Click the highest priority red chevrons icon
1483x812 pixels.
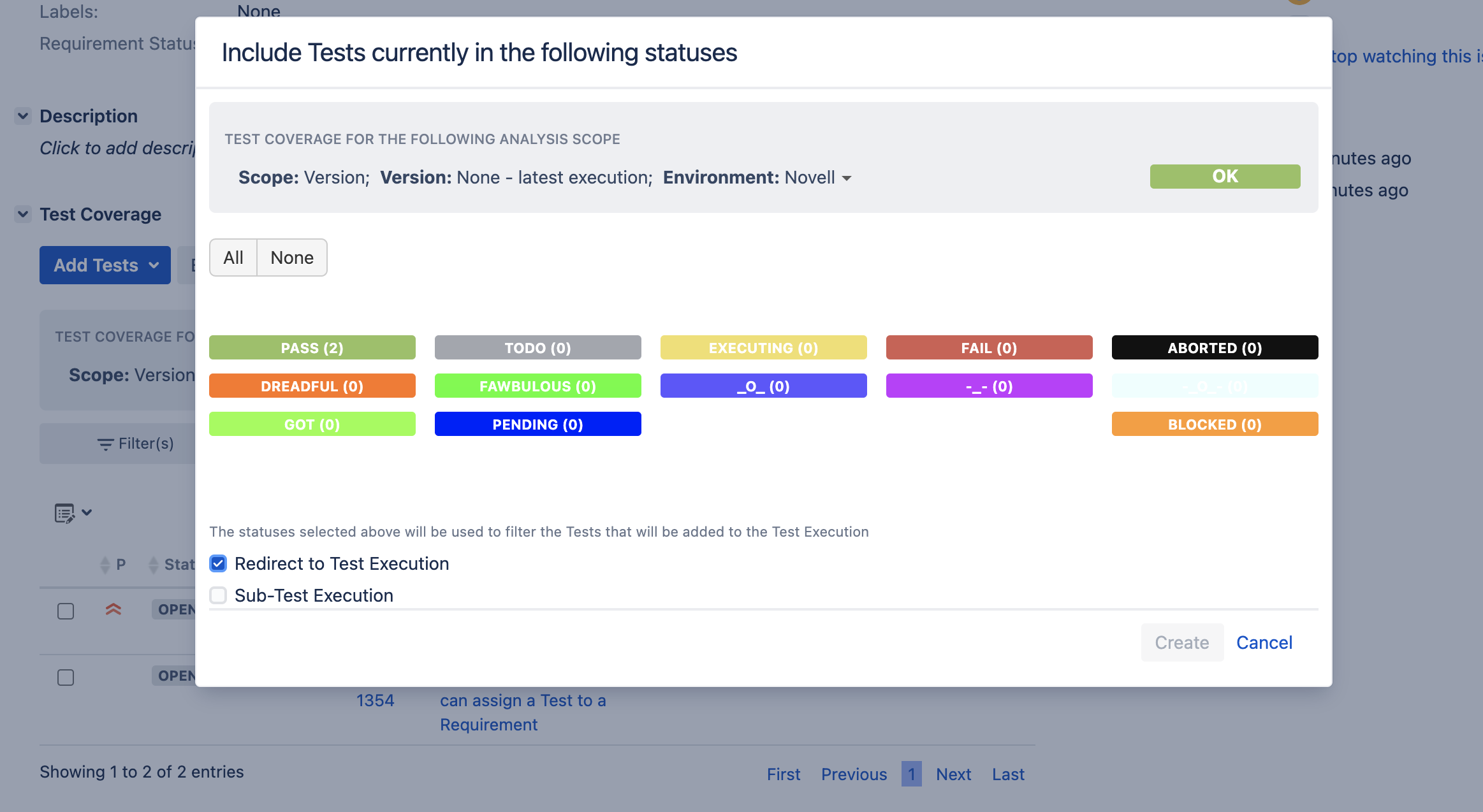click(x=113, y=609)
